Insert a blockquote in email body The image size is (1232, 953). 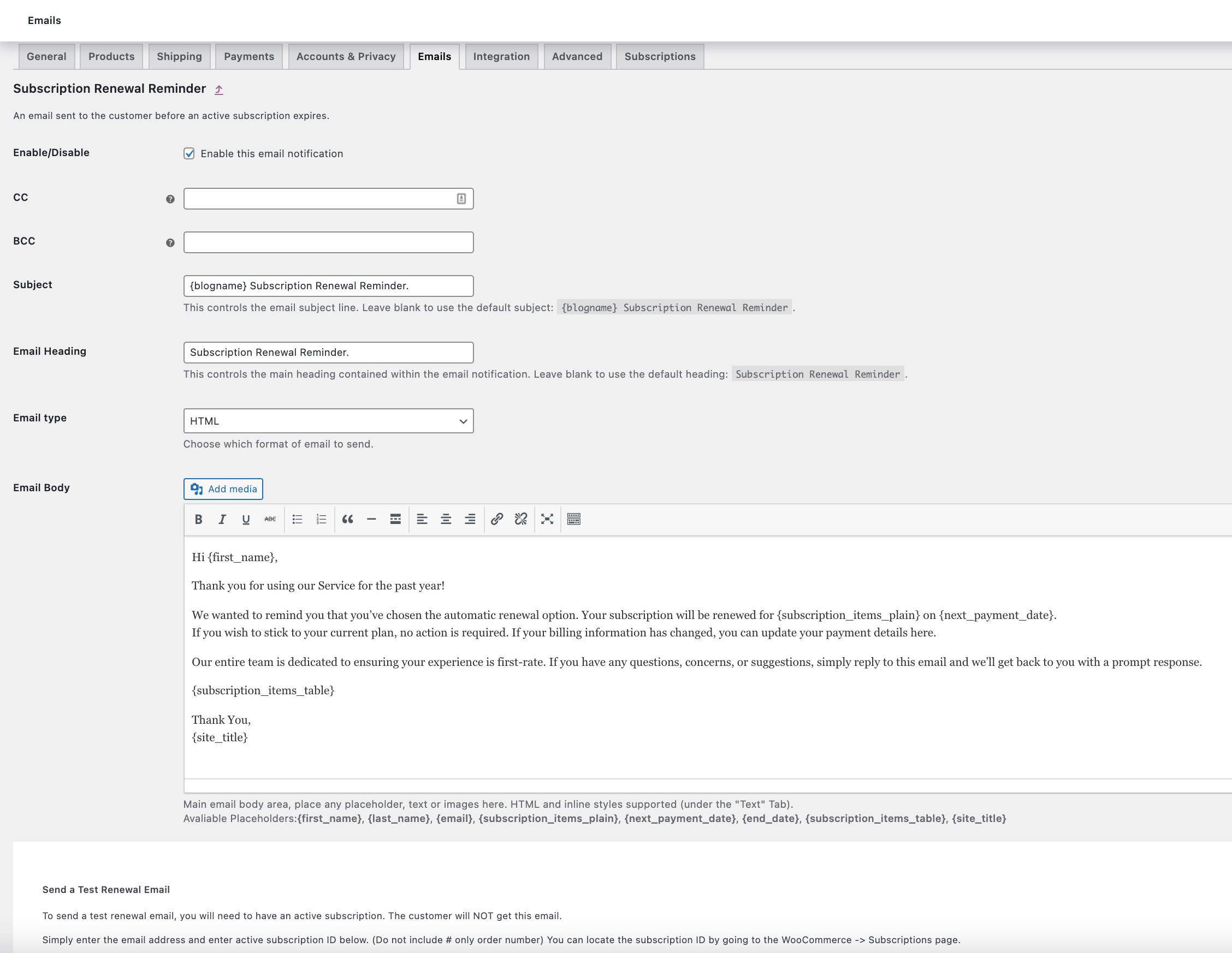[347, 520]
